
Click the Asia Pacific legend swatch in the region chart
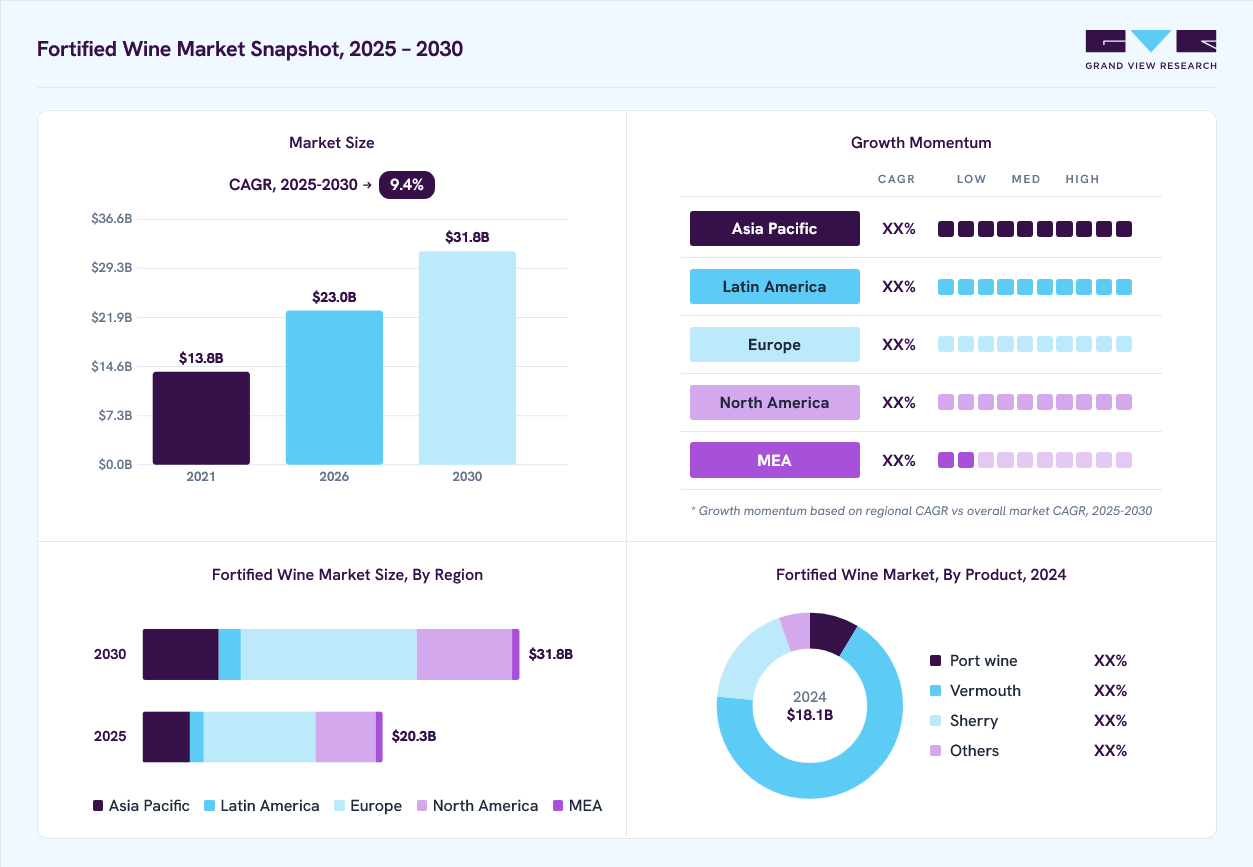(98, 805)
